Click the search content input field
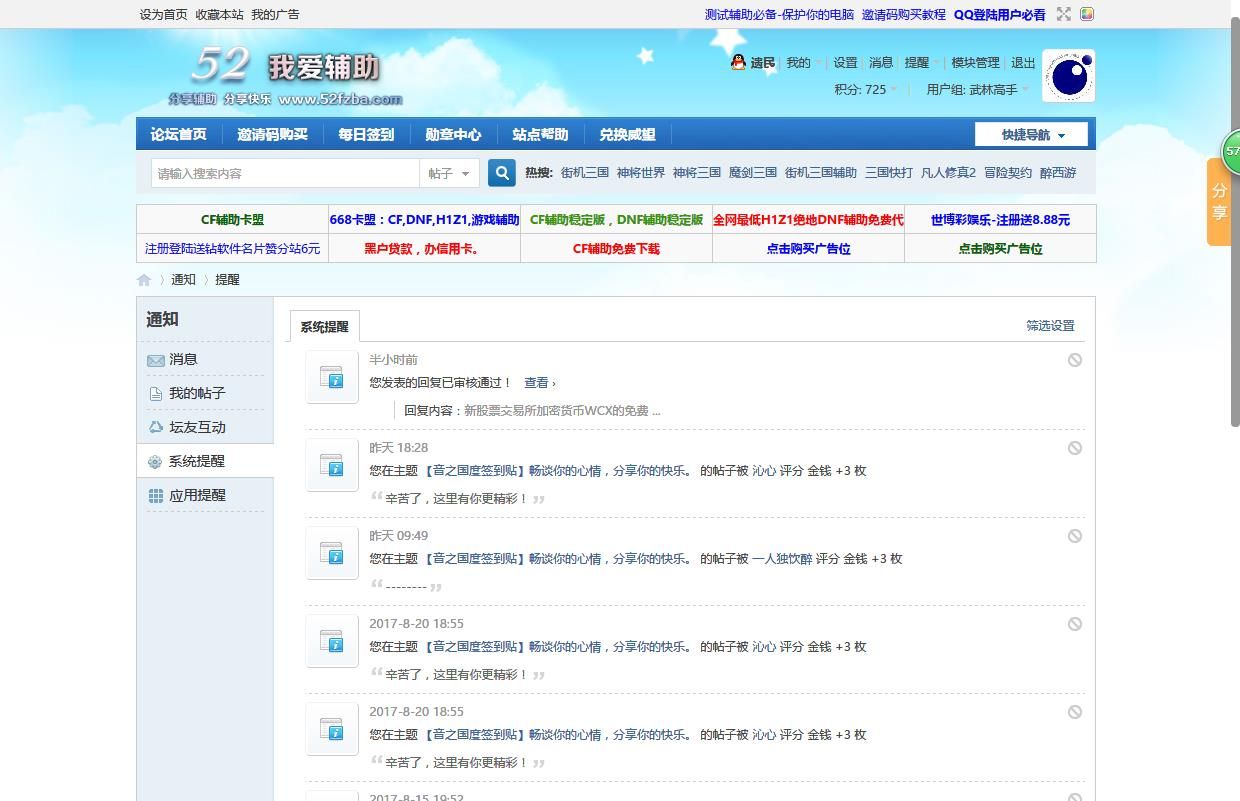The image size is (1240, 801). [x=285, y=173]
